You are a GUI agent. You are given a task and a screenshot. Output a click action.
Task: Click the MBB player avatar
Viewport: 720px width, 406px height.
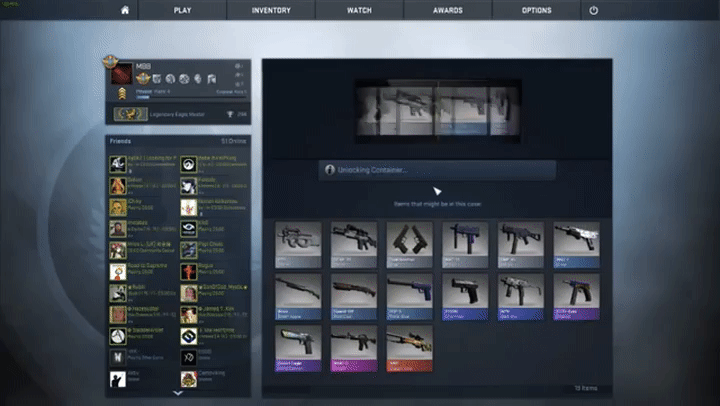pyautogui.click(x=122, y=74)
